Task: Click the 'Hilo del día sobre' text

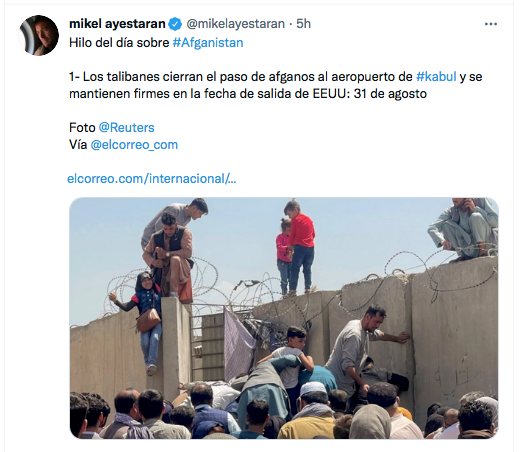Action: pyautogui.click(x=119, y=43)
